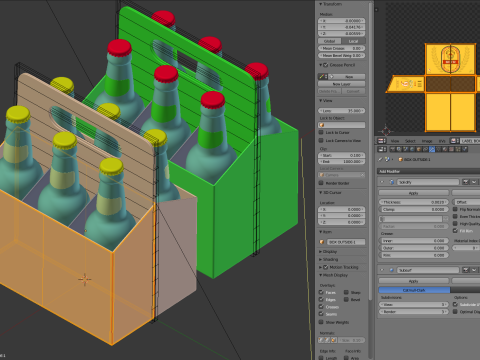Click the BOX OUTSIDE item name field
The image size is (480, 360).
345,242
